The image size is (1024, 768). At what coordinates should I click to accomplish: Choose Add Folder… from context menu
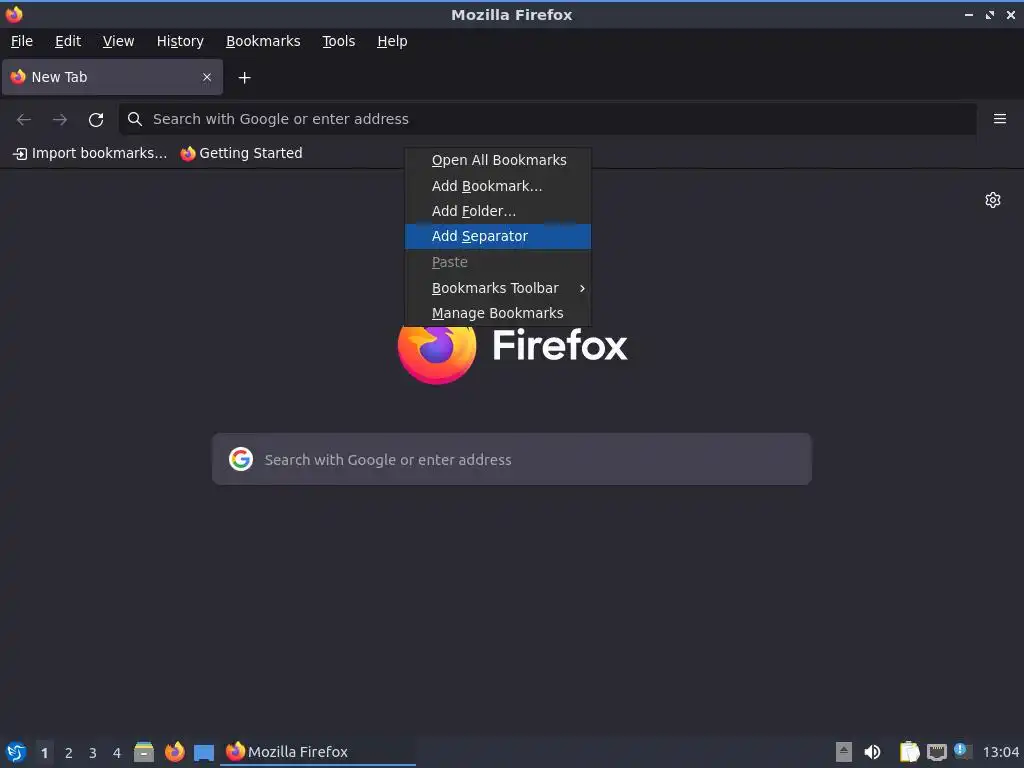pyautogui.click(x=498, y=211)
